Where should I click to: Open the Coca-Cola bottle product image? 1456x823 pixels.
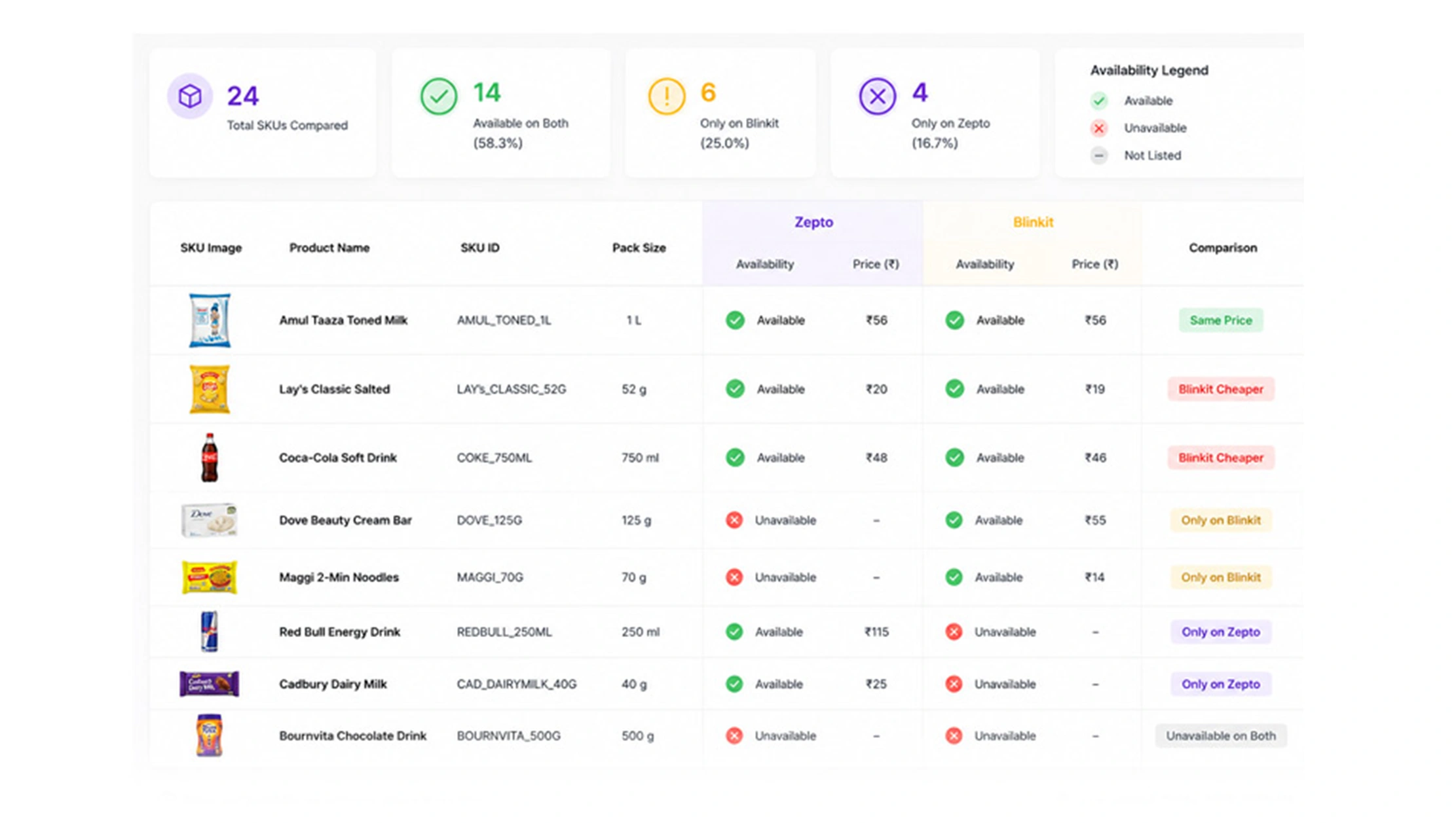click(210, 458)
